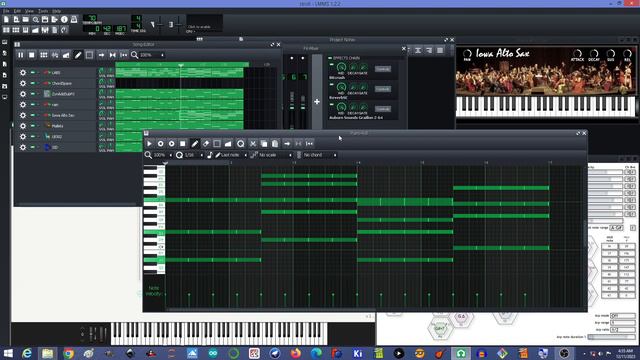Open Song Editor zoom dropdown
Viewport: 640px width, 360px height.
(x=152, y=55)
